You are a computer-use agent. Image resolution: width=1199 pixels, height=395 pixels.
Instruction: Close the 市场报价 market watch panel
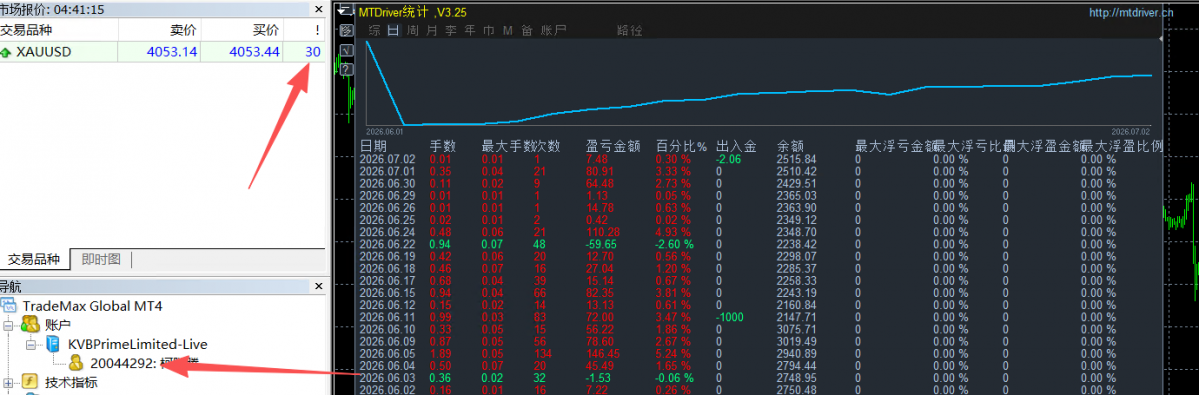318,10
